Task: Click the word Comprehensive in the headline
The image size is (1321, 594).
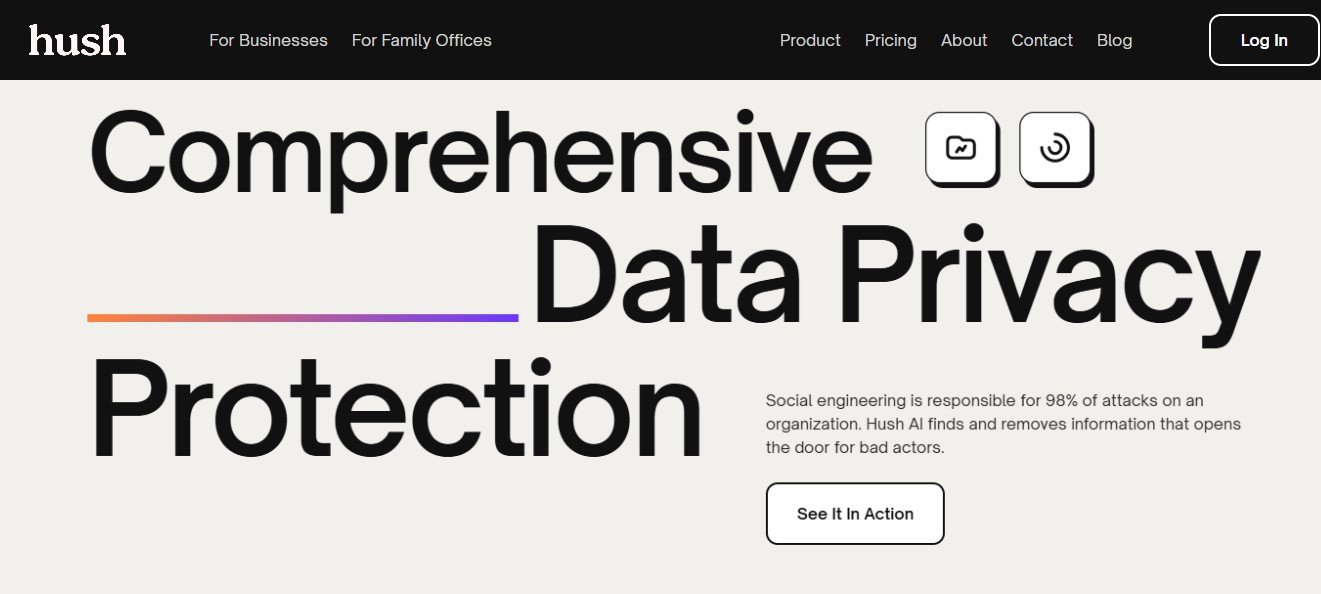Action: (480, 152)
